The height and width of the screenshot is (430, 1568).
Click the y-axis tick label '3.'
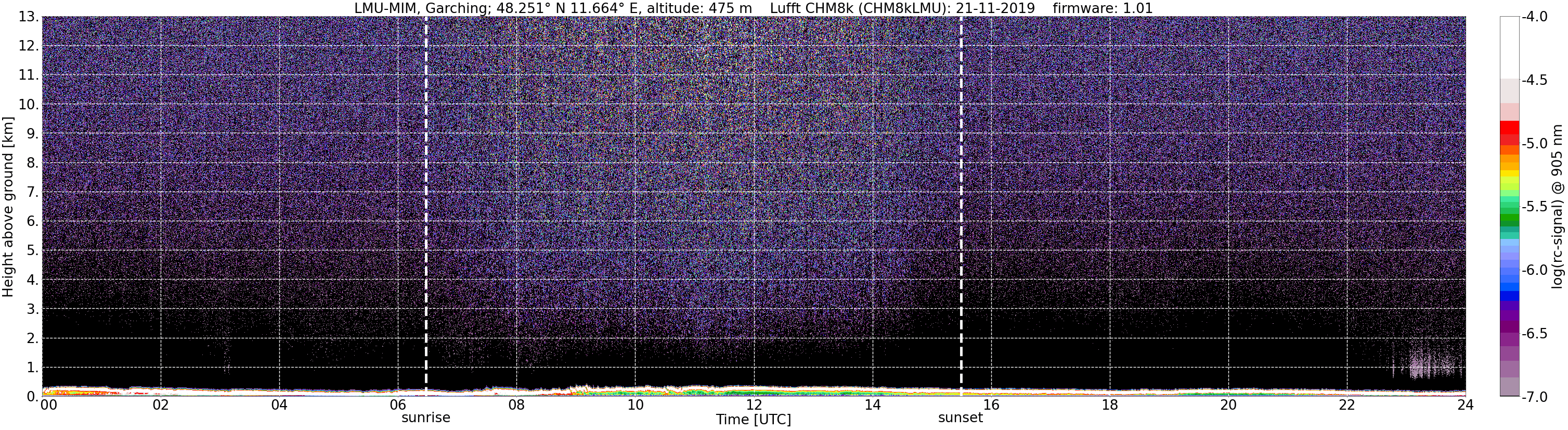33,309
